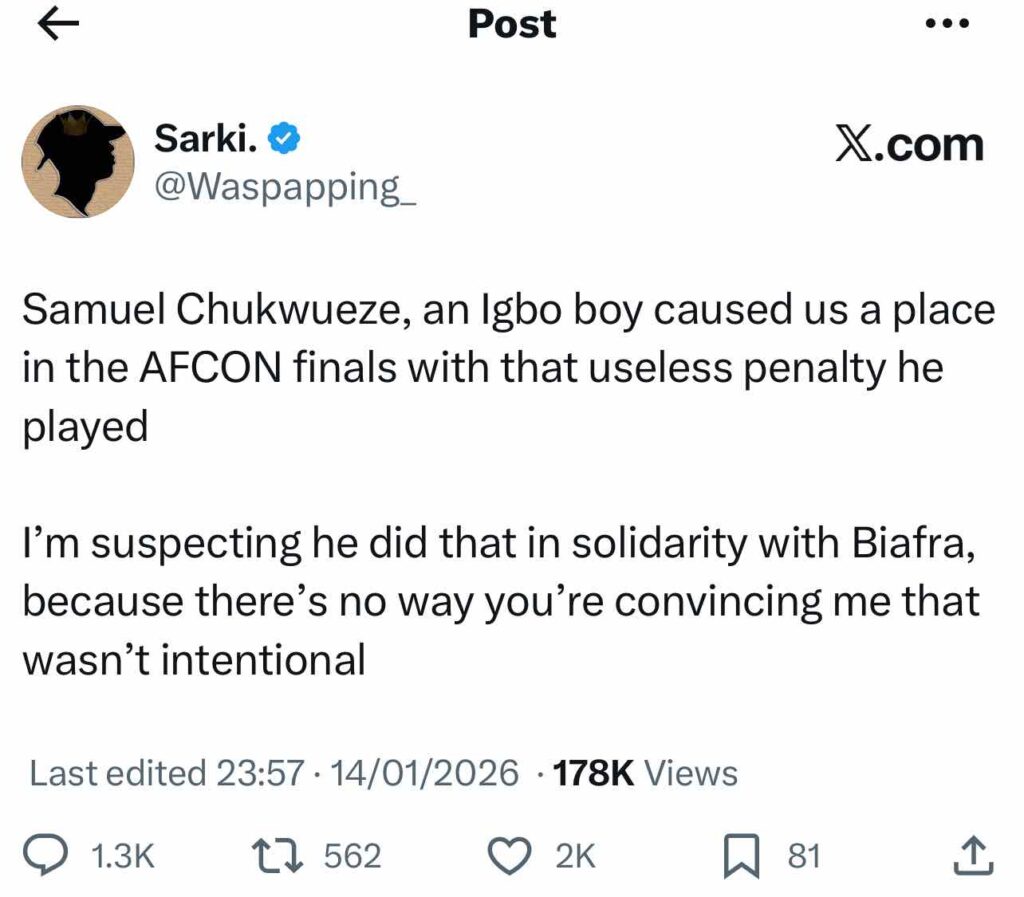Click the display name "Sarki."
The height and width of the screenshot is (897, 1024).
click(206, 142)
